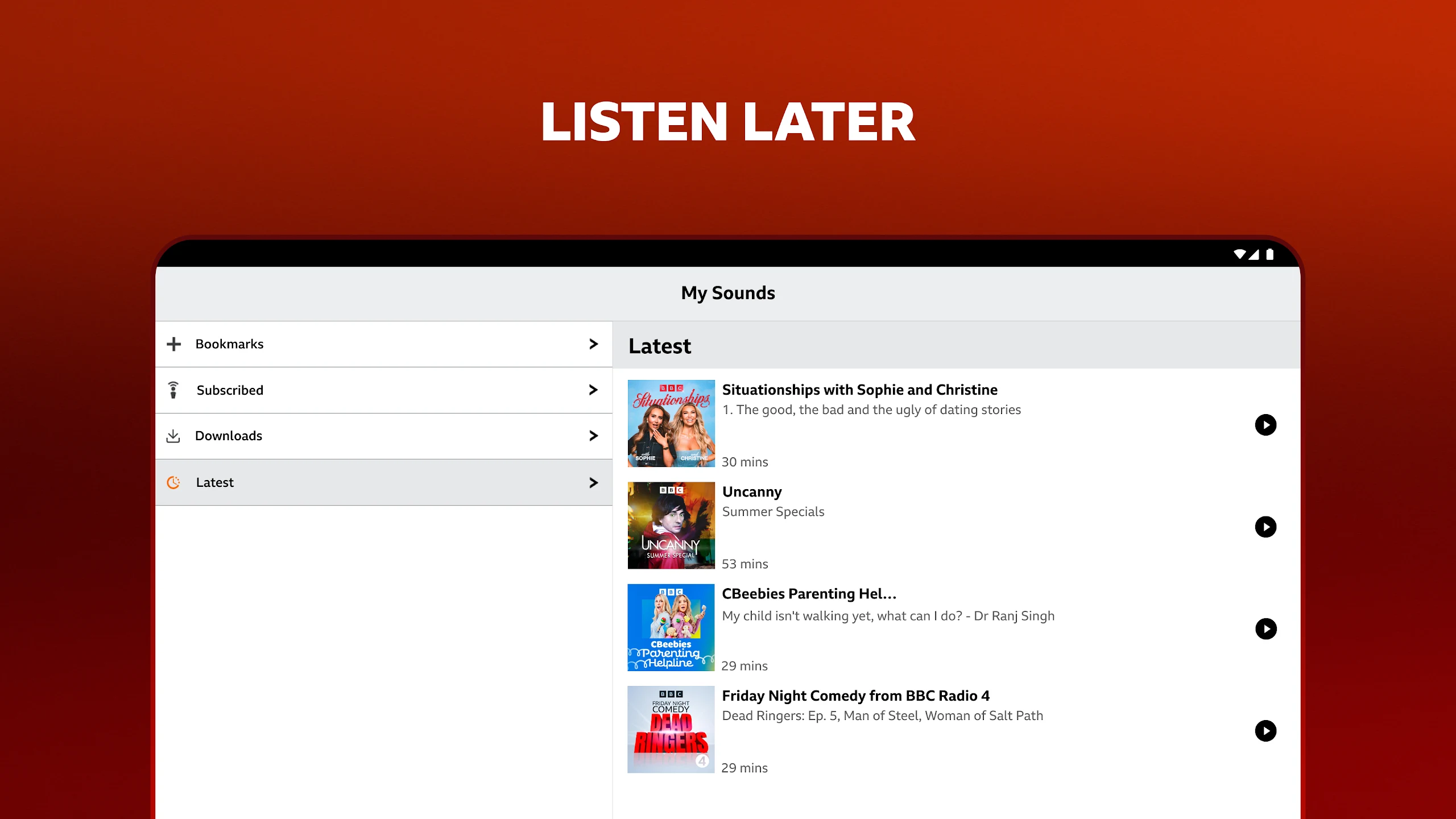
Task: Click the Subscribed podcast antenna icon
Action: tap(173, 390)
